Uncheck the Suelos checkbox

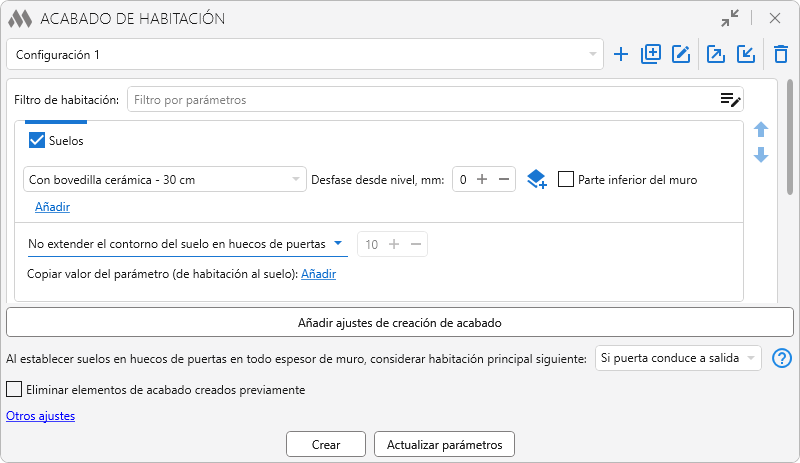click(x=37, y=141)
